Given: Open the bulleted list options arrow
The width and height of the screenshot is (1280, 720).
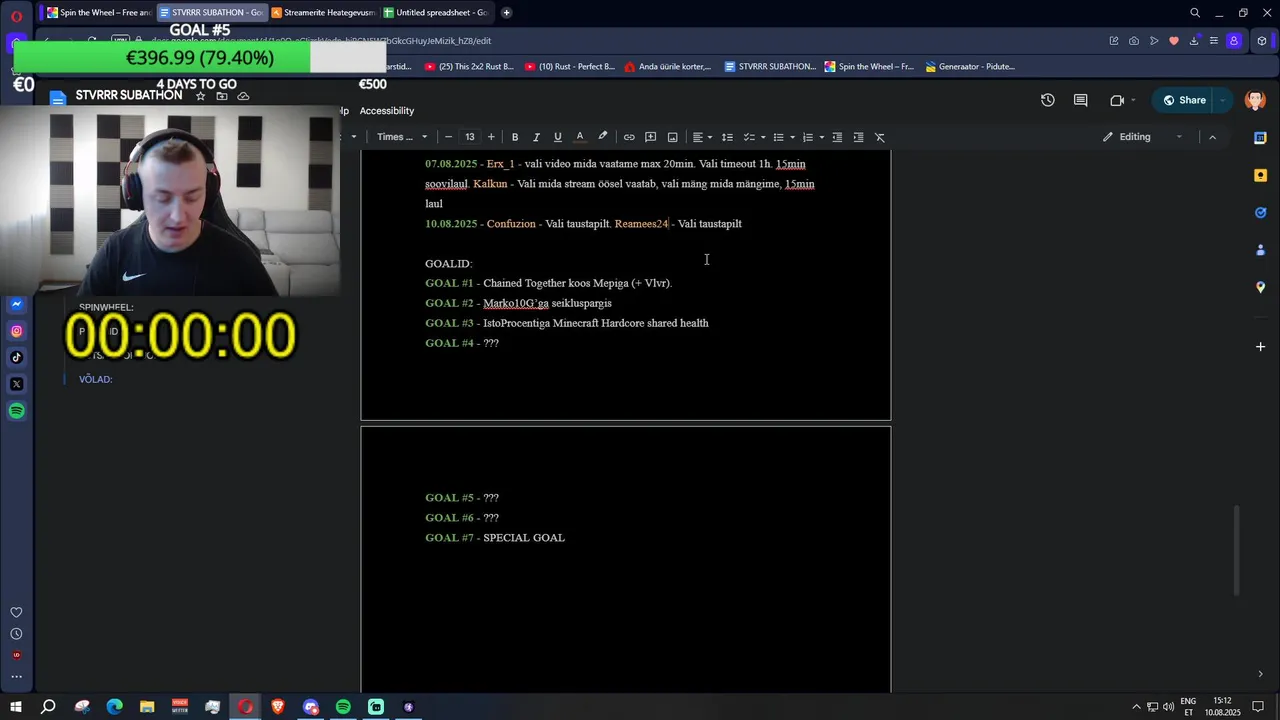Looking at the screenshot, I should coord(792,137).
